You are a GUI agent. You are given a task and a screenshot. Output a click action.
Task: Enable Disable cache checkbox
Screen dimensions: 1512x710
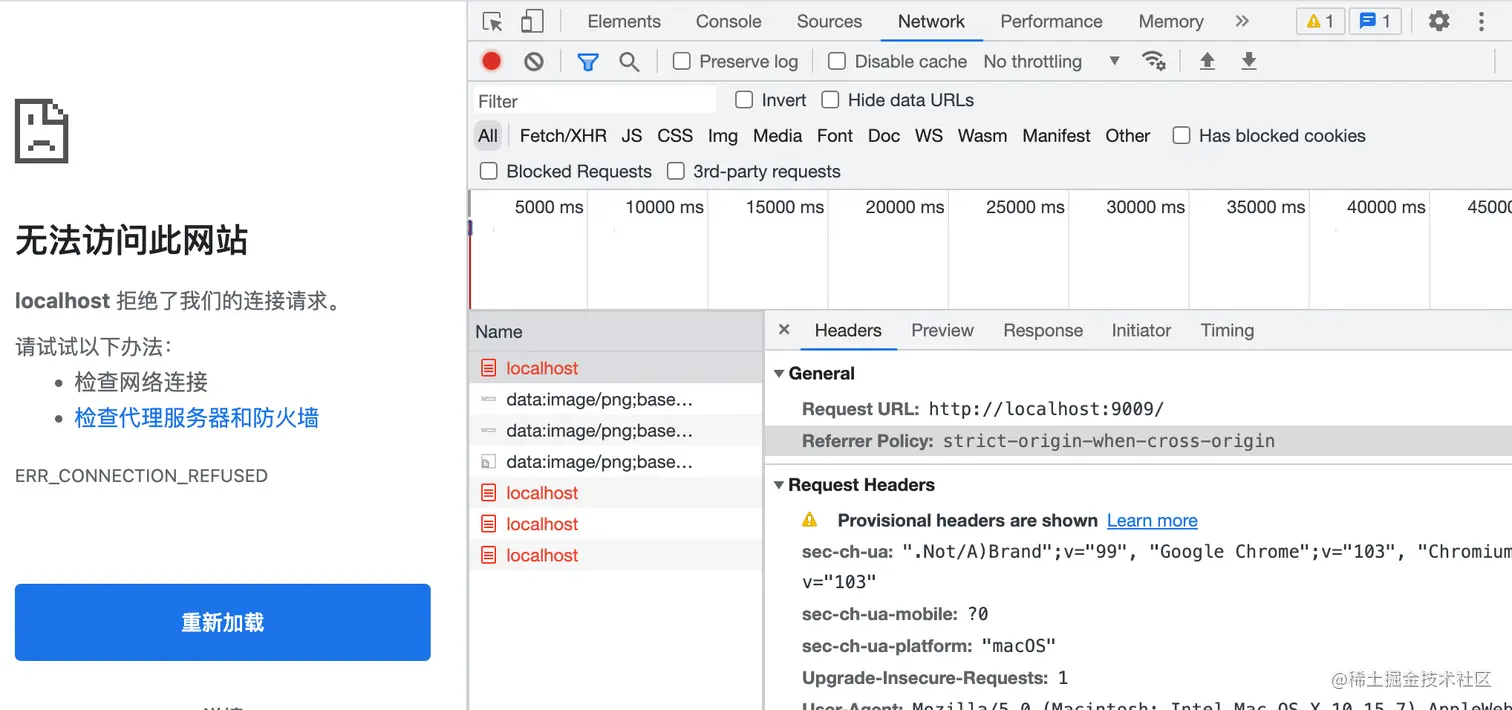(x=837, y=61)
